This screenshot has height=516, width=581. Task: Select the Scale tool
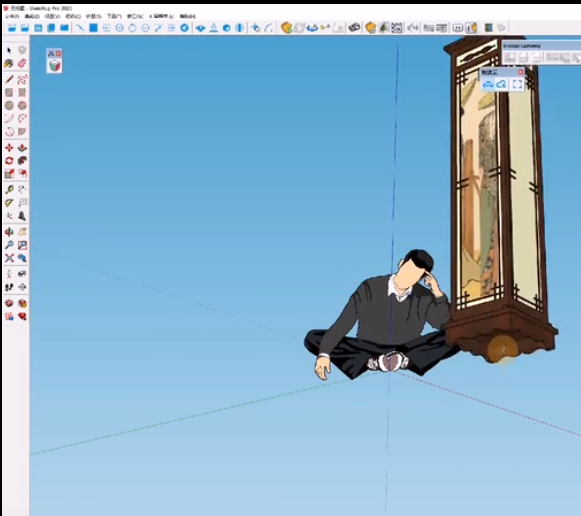(x=9, y=174)
